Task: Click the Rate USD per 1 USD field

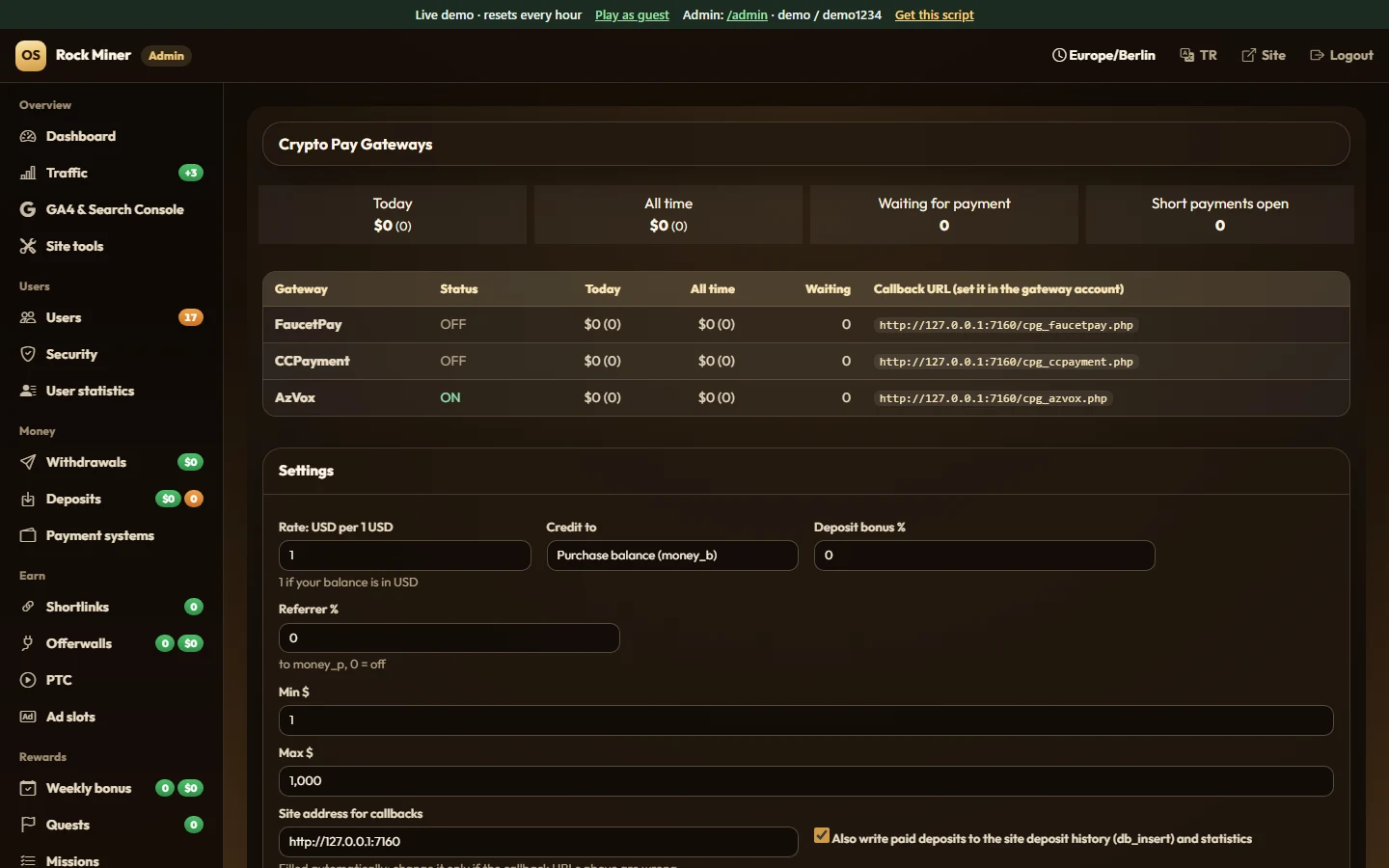Action: 405,556
